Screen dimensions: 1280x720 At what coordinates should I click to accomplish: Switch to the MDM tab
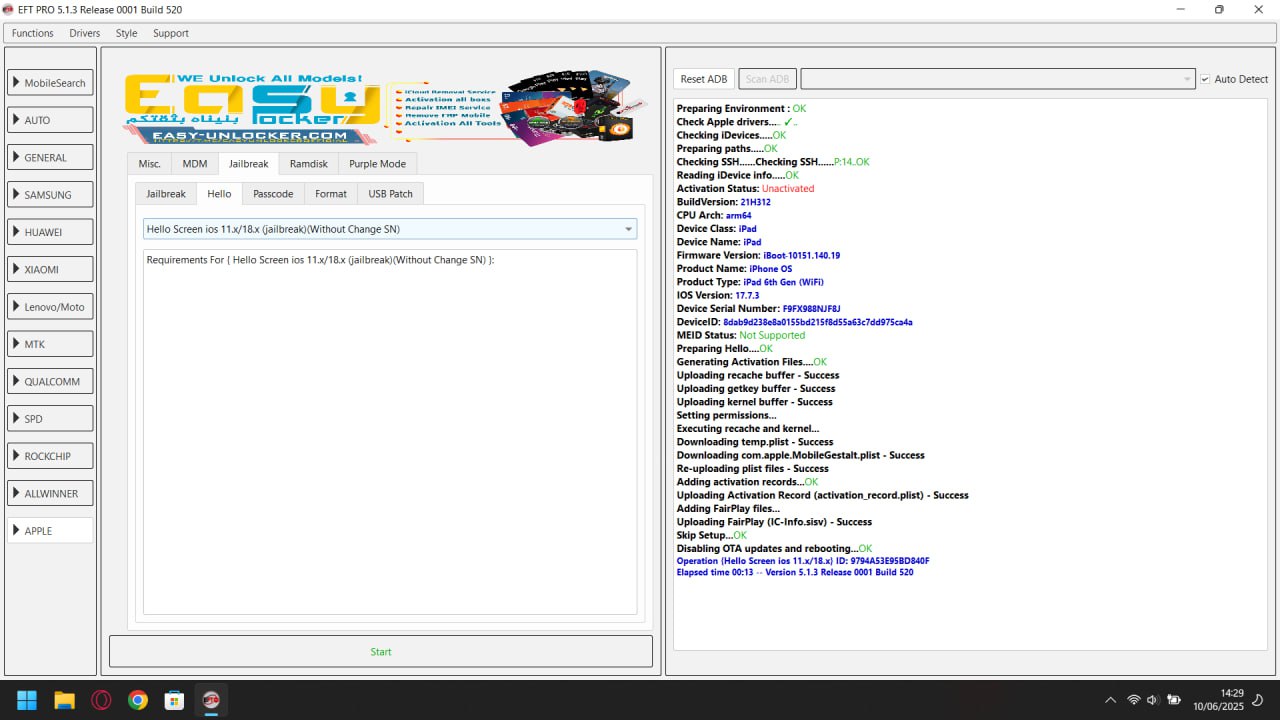point(195,164)
